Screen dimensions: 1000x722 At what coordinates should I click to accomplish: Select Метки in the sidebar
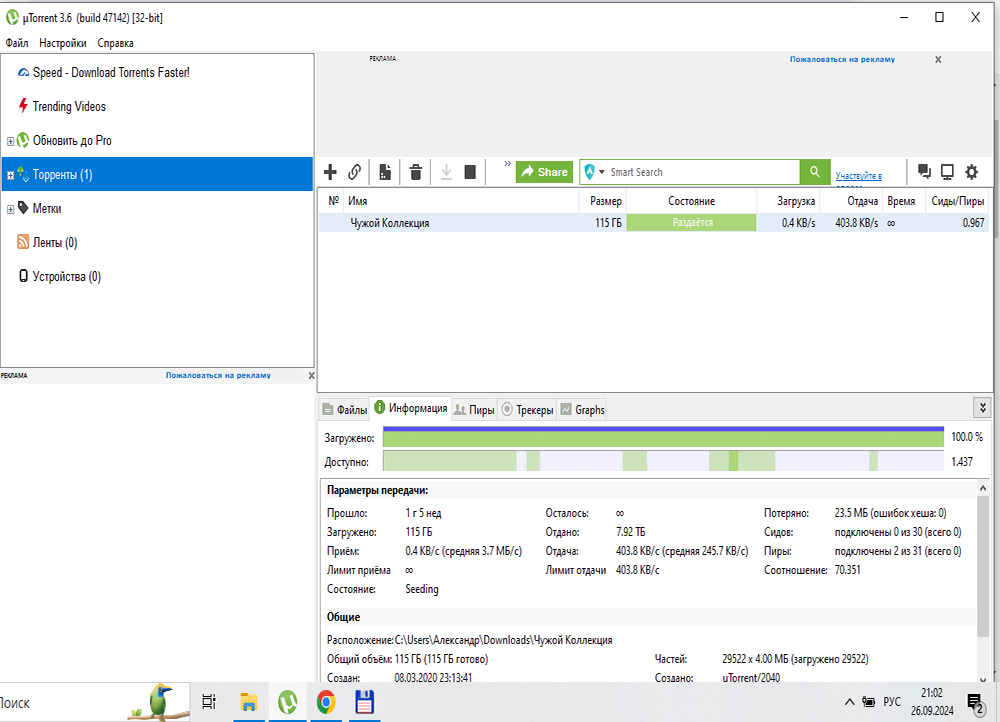pyautogui.click(x=47, y=209)
